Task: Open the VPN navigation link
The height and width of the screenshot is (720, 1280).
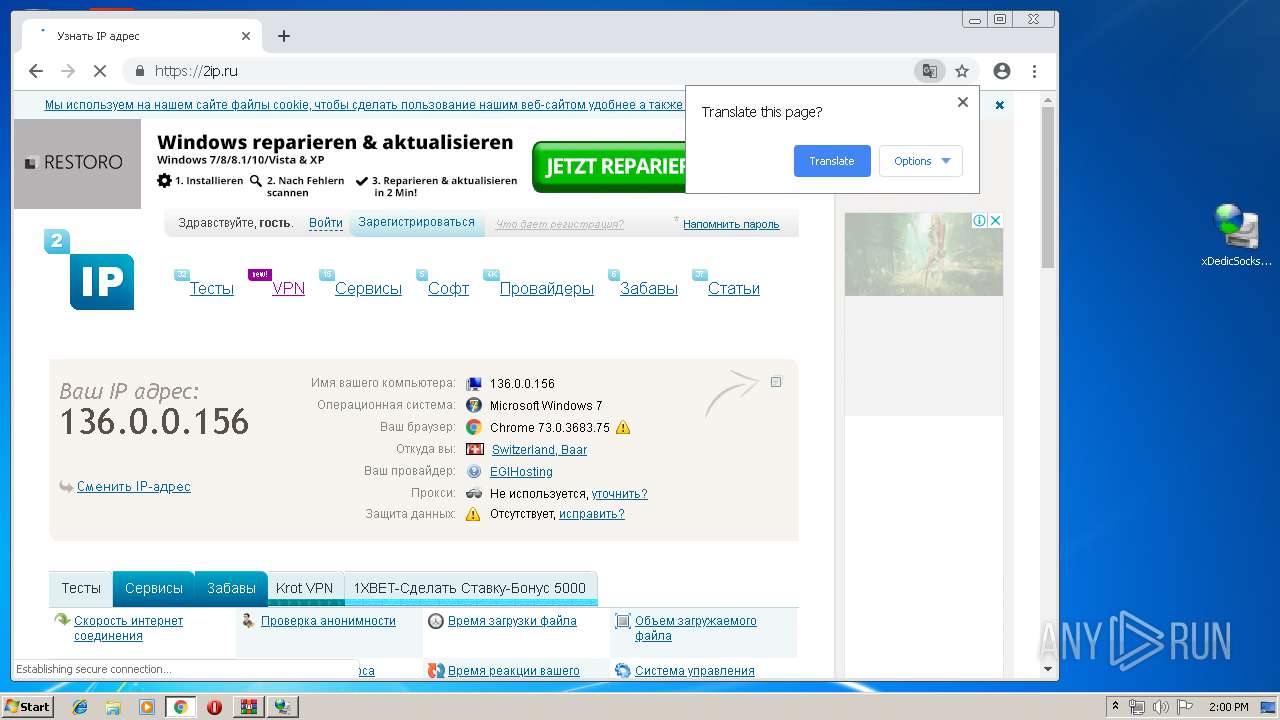Action: pos(288,288)
